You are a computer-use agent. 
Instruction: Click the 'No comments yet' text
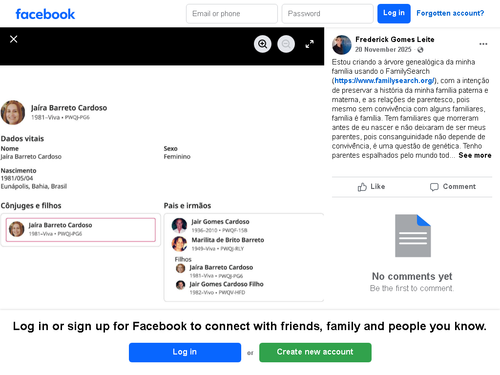click(x=412, y=276)
